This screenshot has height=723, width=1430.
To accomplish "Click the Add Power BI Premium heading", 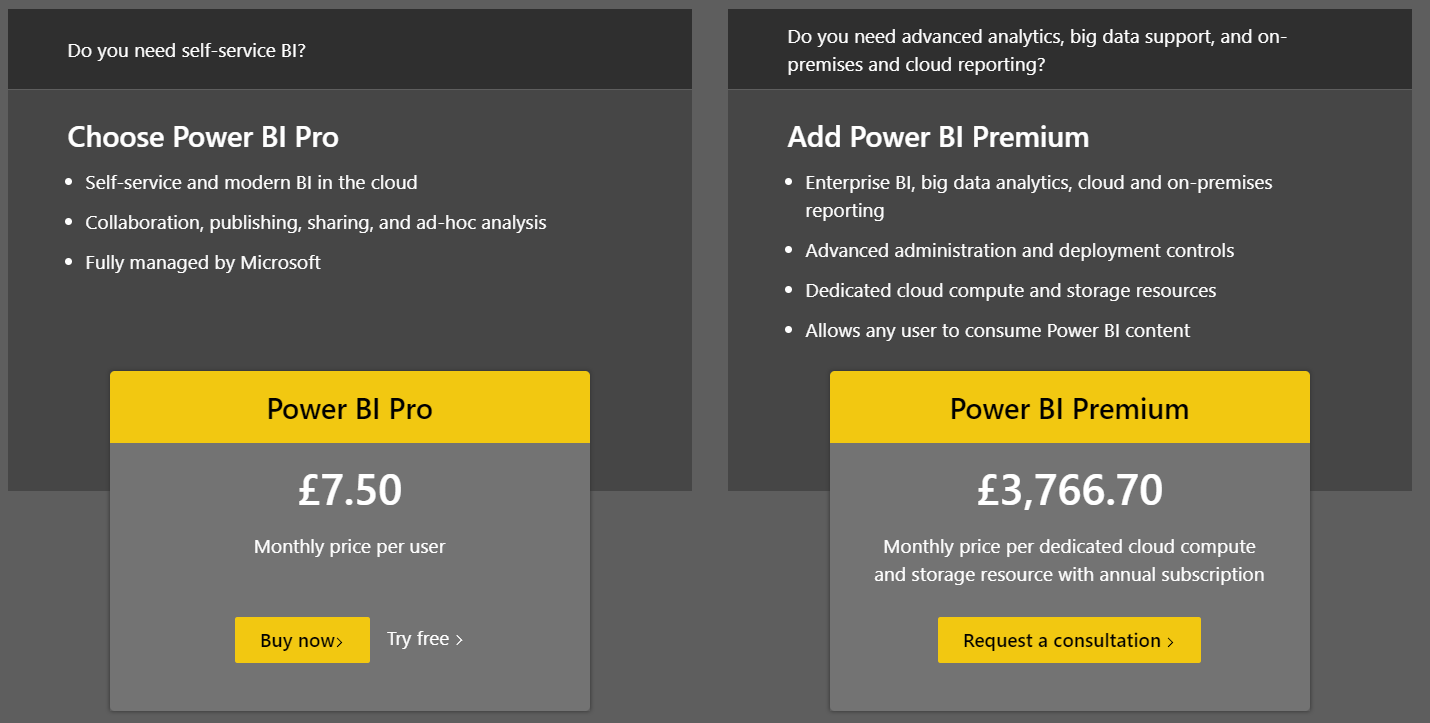I will click(938, 137).
